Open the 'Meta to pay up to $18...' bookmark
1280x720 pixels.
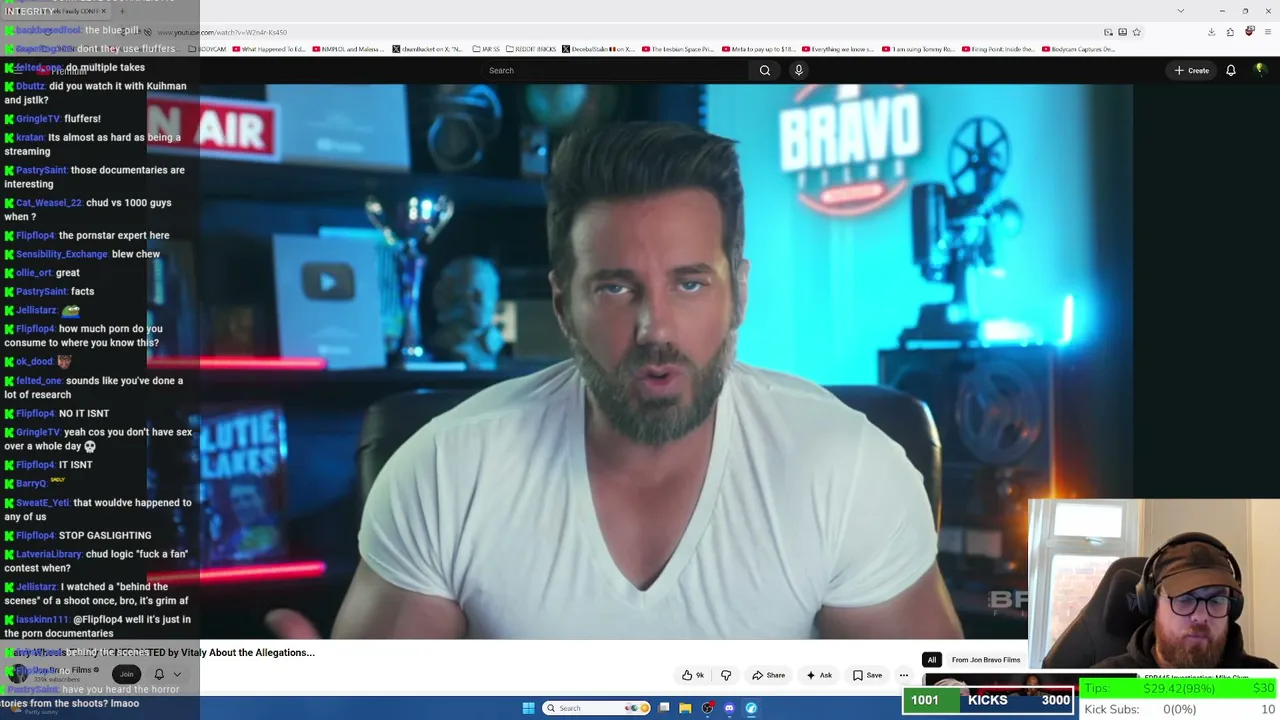757,49
